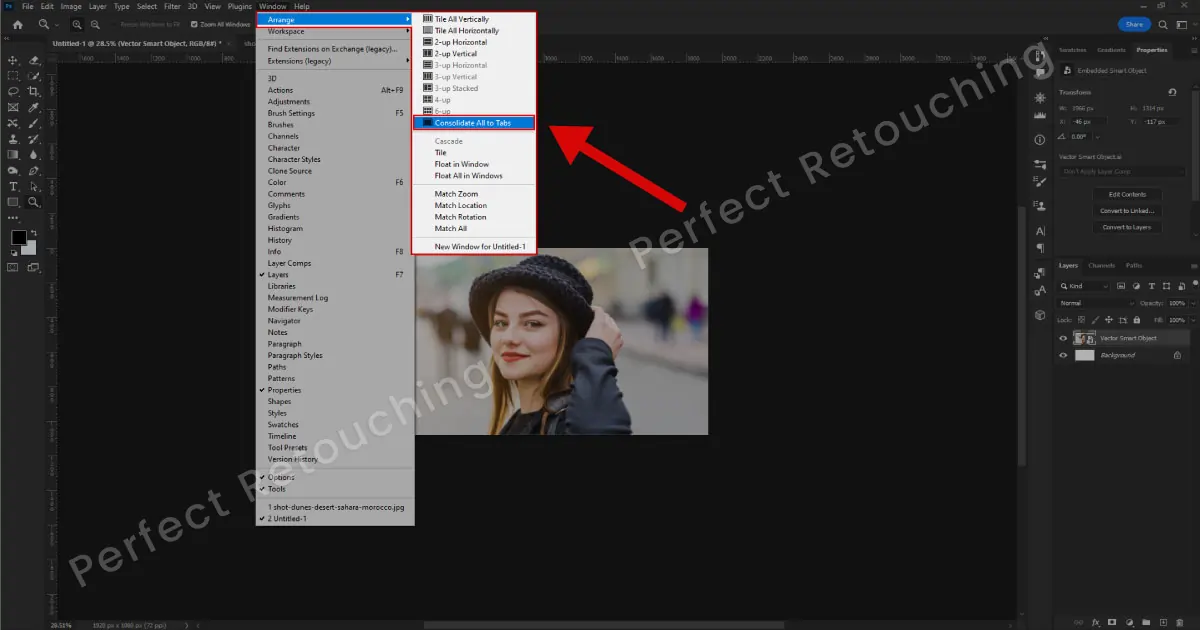1200x630 pixels.
Task: Enable lock transparent pixels in Layers panel
Action: [1081, 320]
